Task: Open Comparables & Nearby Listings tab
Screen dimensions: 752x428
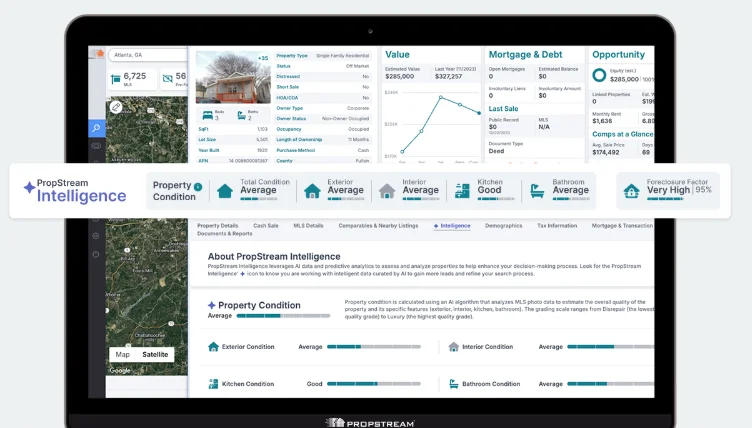Action: tap(378, 226)
